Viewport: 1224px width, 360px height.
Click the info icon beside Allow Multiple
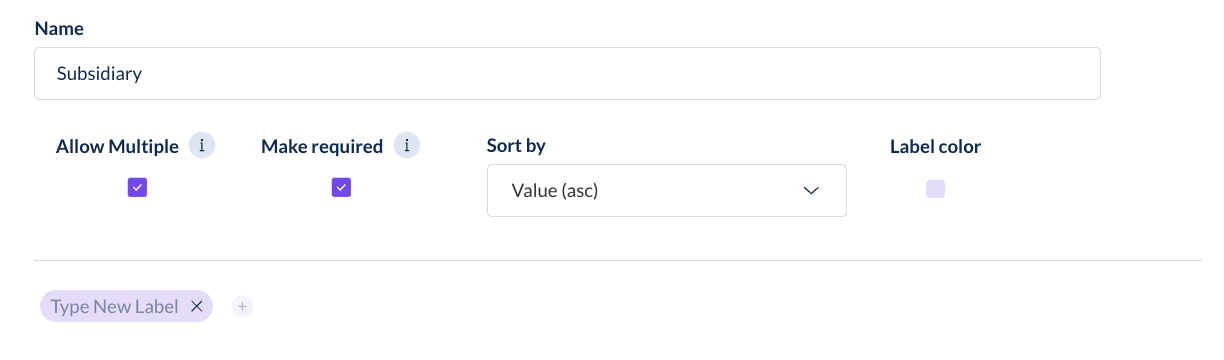pos(202,146)
